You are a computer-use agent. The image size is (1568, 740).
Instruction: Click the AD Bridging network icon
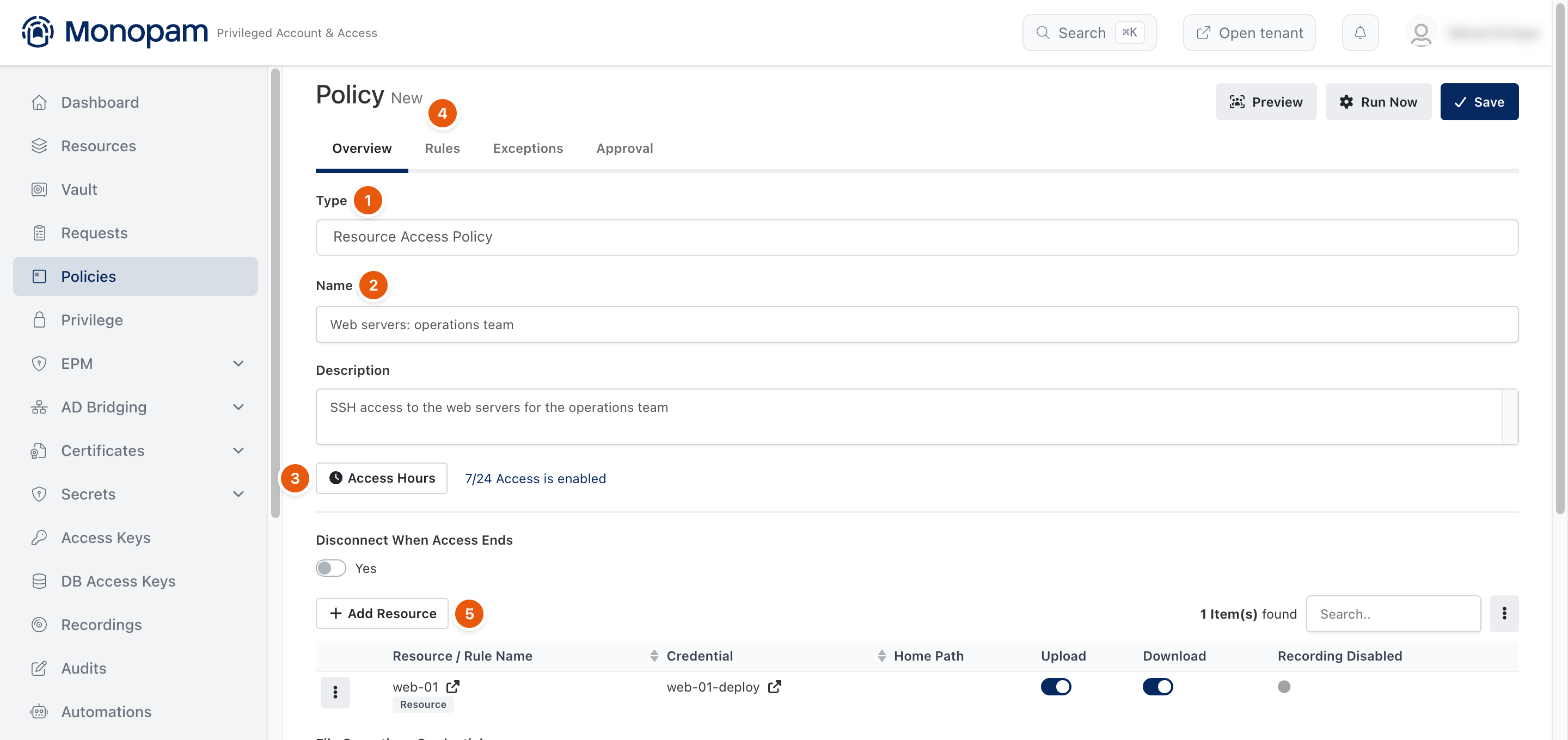[x=39, y=407]
